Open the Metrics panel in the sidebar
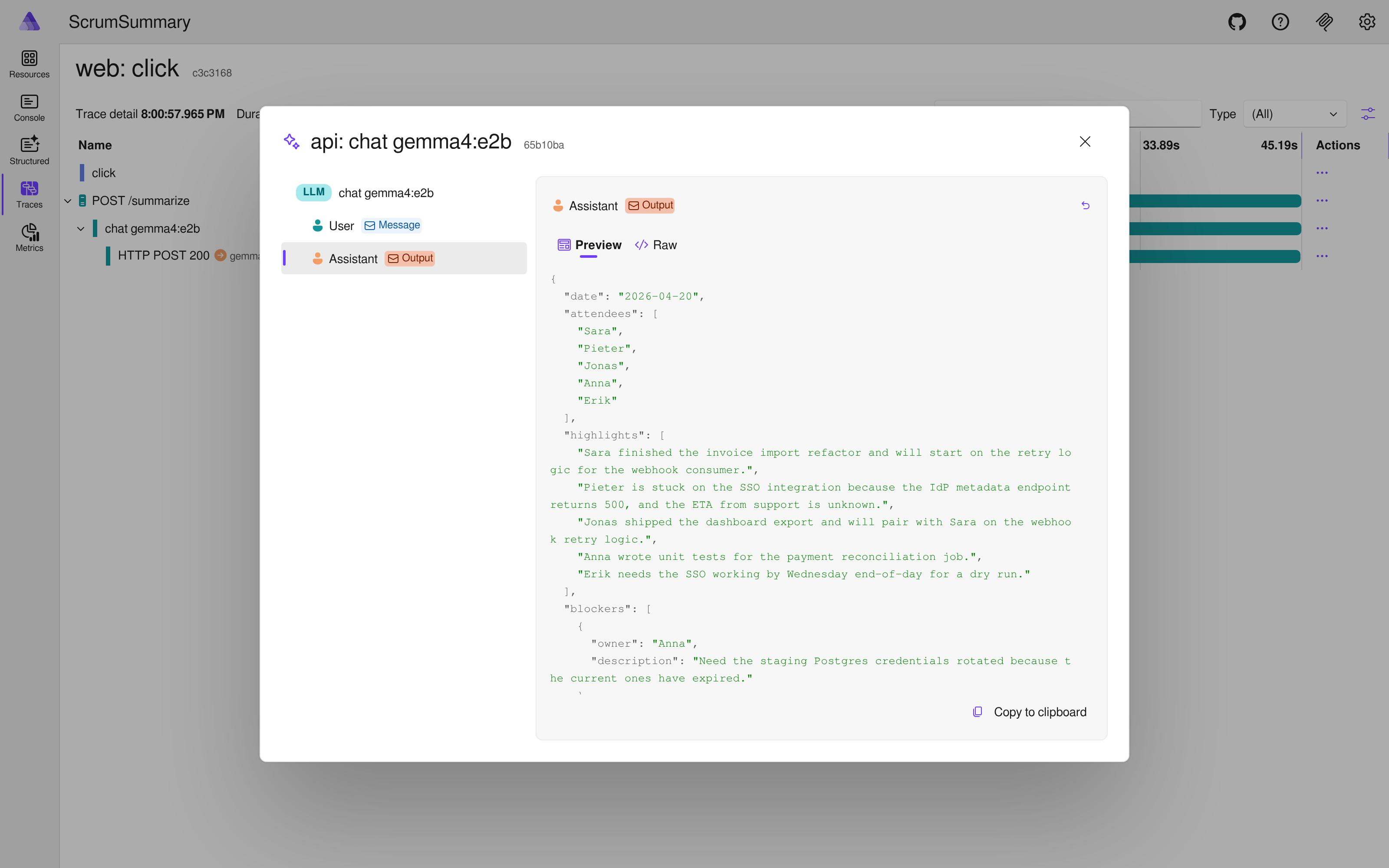The height and width of the screenshot is (868, 1389). coord(29,237)
